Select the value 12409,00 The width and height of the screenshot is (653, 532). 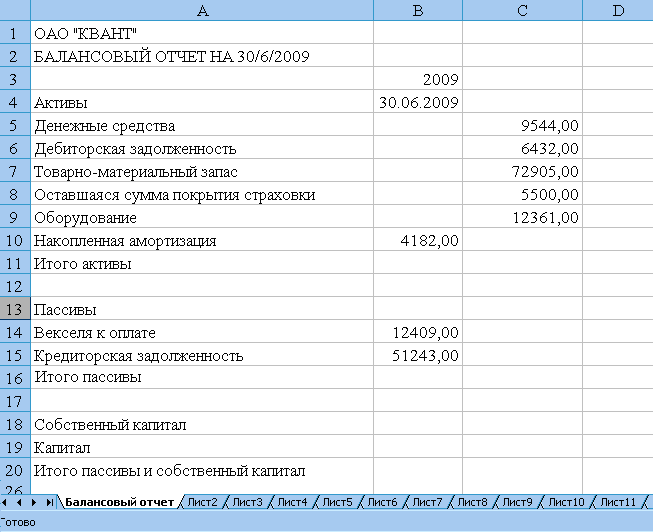pos(418,332)
